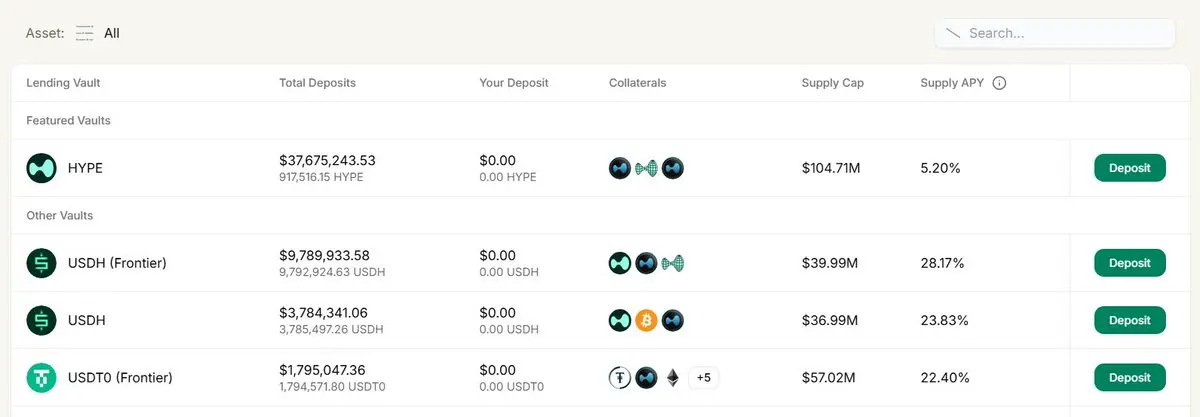1200x417 pixels.
Task: Click the USDT0 (Frontier) vault icon
Action: pyautogui.click(x=41, y=378)
